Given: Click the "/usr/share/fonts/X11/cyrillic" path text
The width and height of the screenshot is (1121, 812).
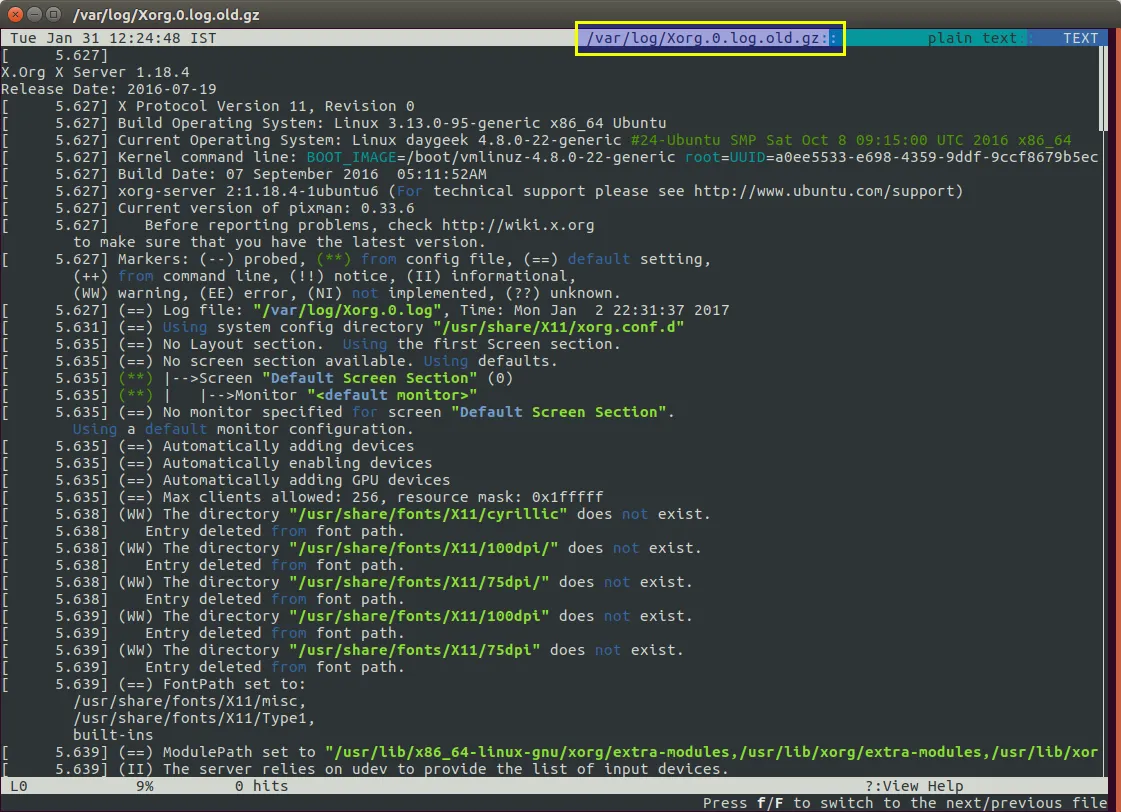Looking at the screenshot, I should click(428, 514).
